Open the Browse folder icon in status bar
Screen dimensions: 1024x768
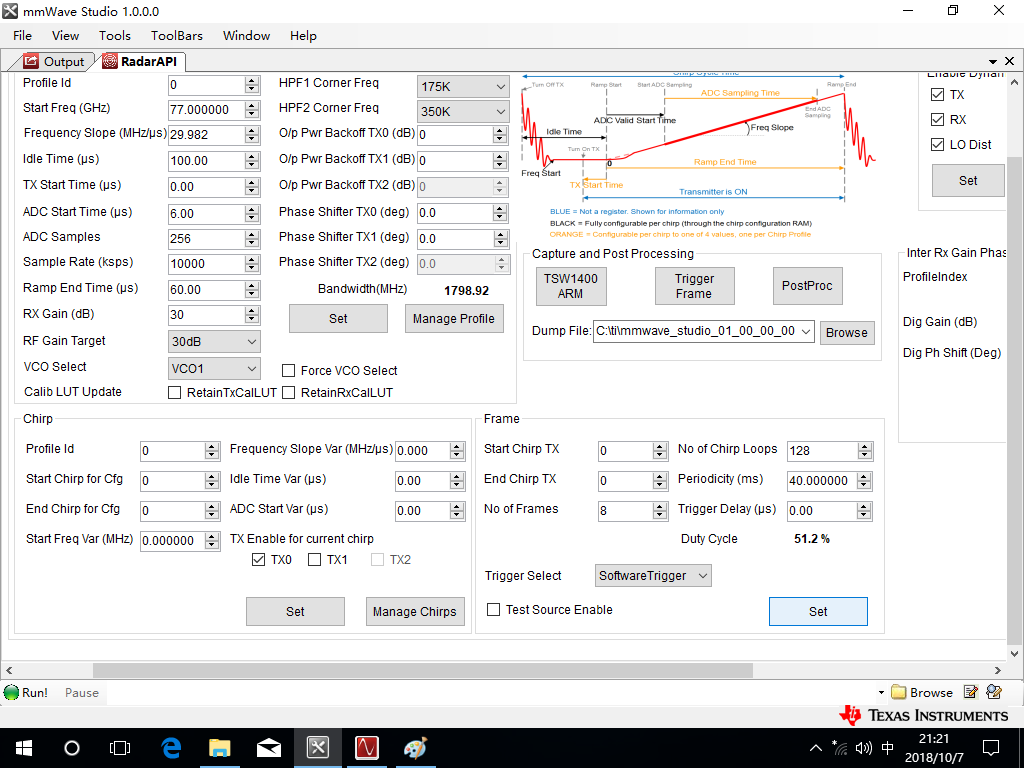pyautogui.click(x=899, y=692)
